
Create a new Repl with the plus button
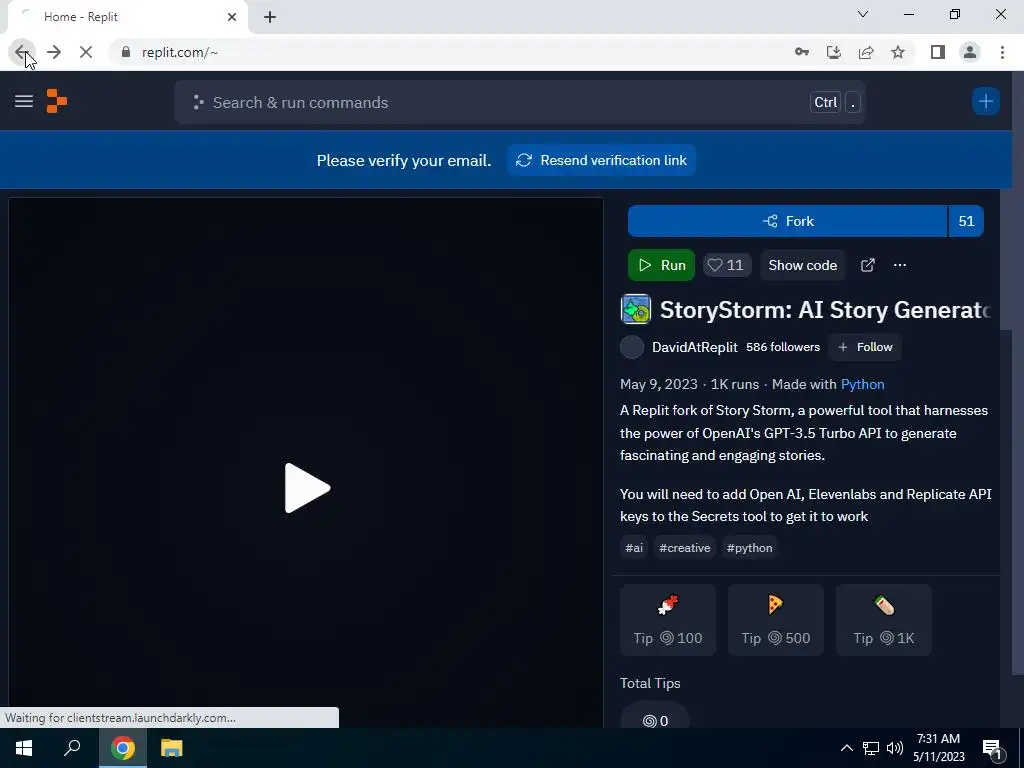985,101
